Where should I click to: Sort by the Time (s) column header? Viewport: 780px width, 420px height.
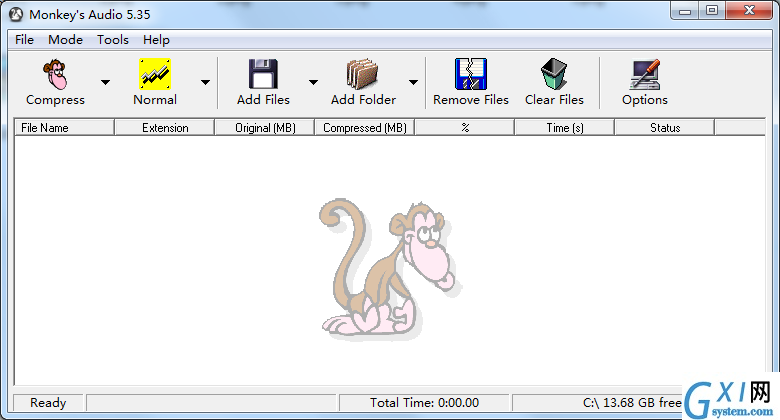pyautogui.click(x=565, y=127)
